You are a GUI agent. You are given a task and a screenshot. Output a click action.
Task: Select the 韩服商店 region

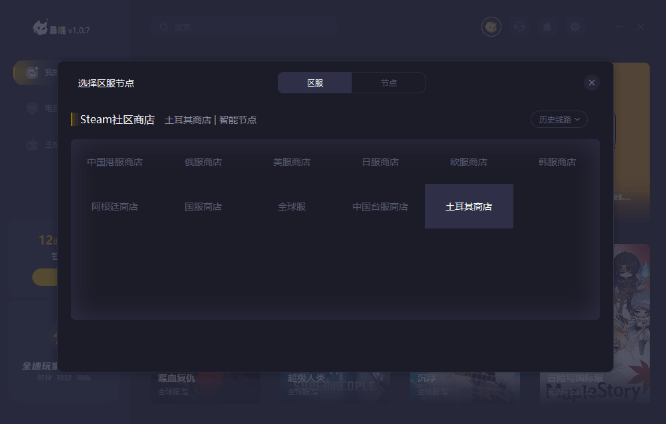[557, 162]
